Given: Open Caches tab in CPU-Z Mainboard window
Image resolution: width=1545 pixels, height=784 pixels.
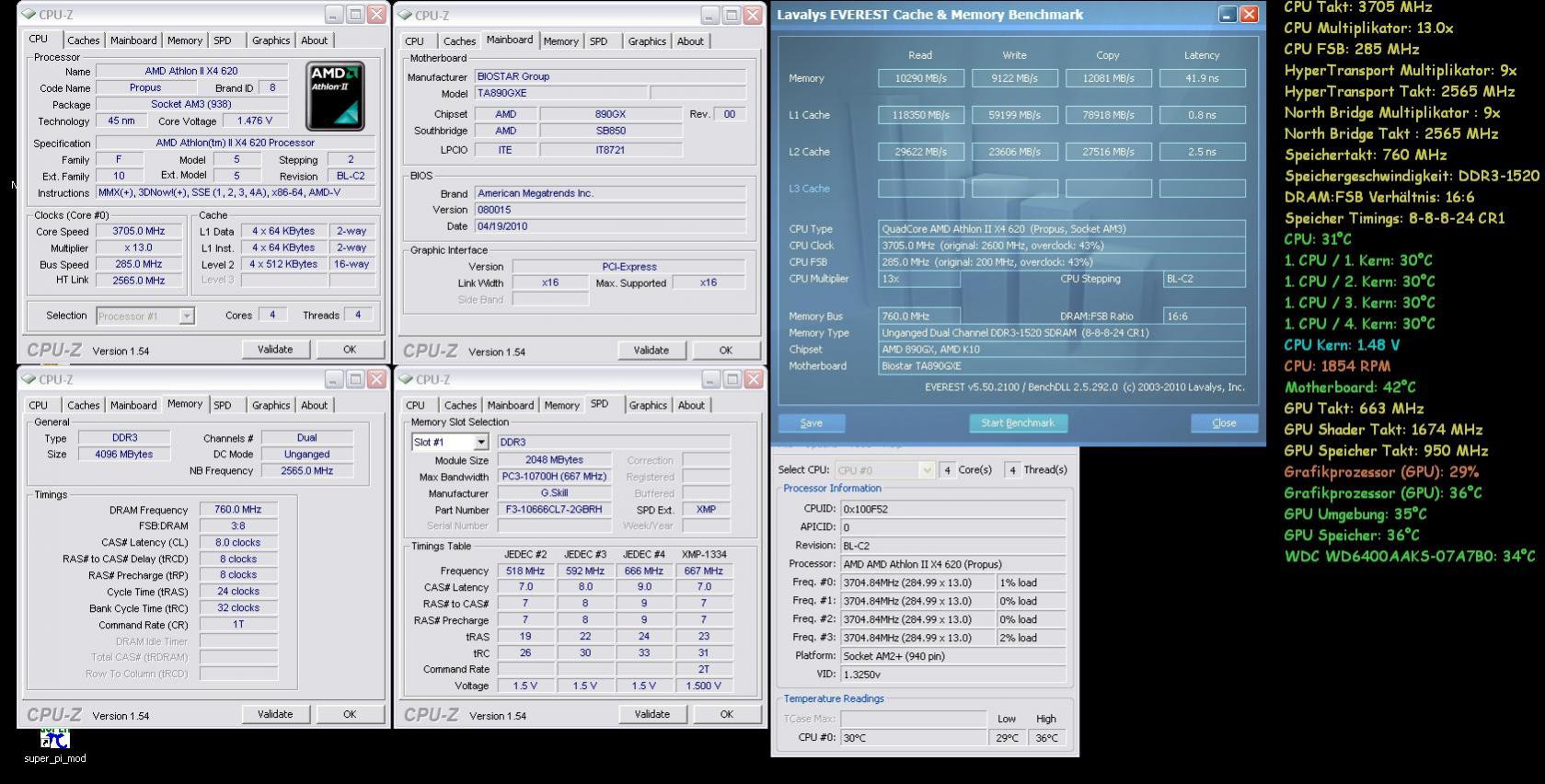Looking at the screenshot, I should tap(459, 41).
